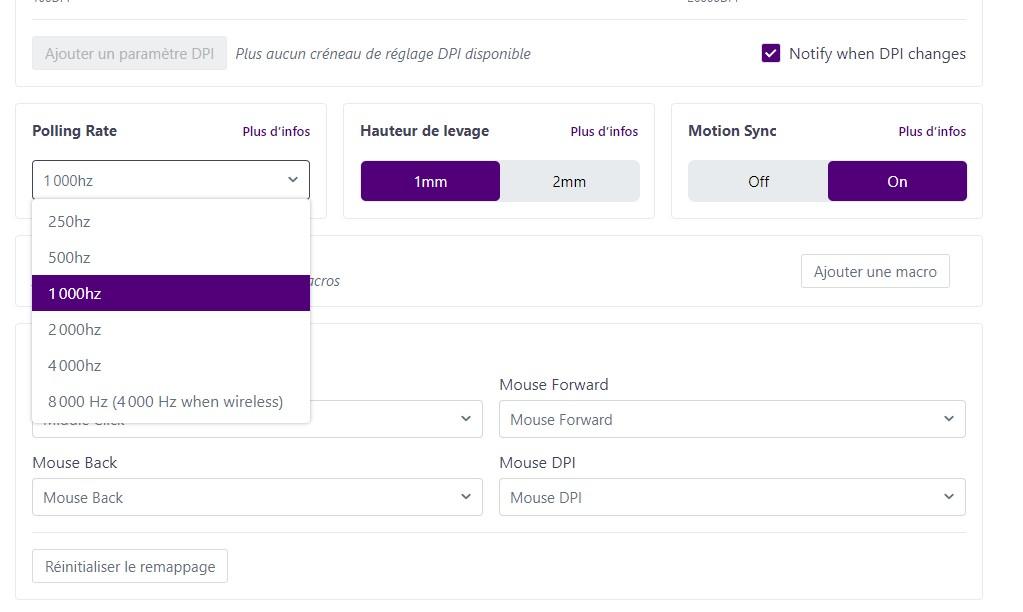Open the Mouse DPI remap dropdown
Viewport: 1023px width, 612px height.
(732, 498)
